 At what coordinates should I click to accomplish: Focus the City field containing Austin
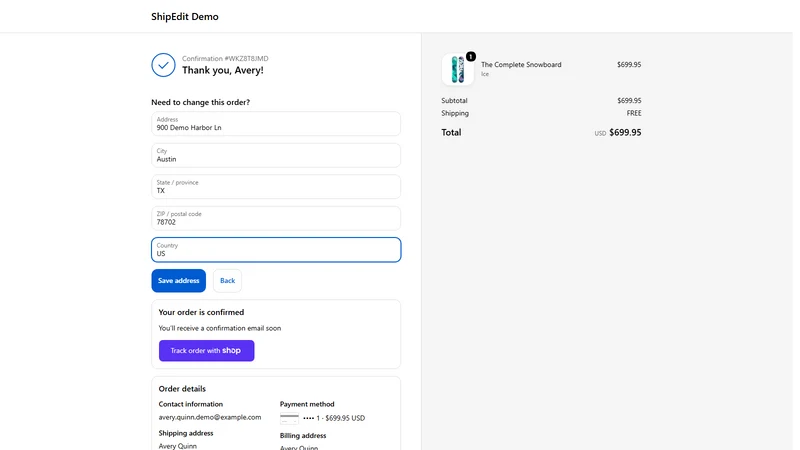[276, 156]
